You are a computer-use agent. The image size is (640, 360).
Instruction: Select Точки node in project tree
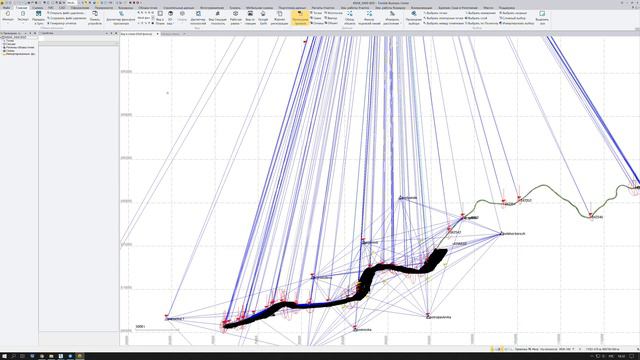[x=9, y=41]
